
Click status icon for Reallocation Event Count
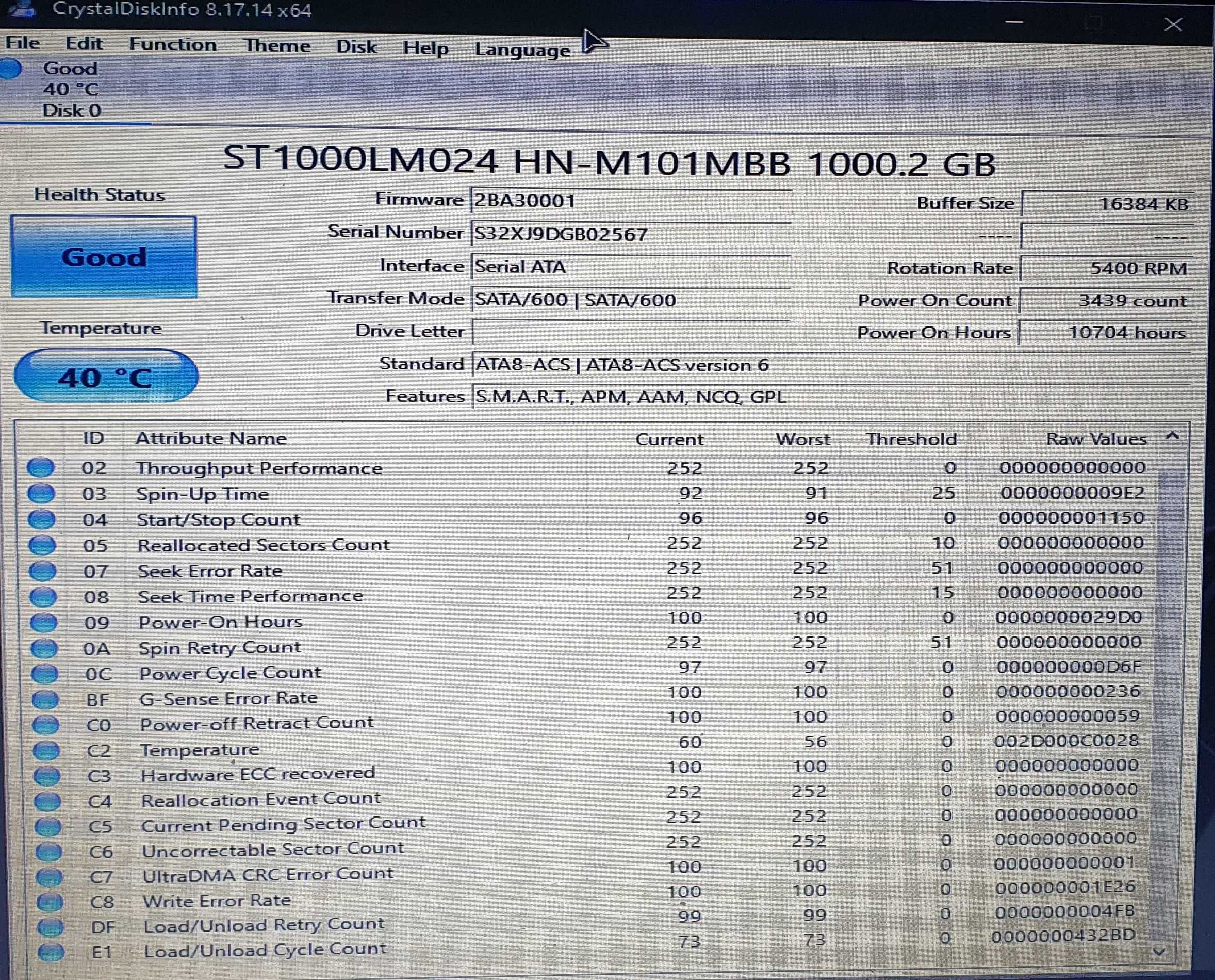click(48, 802)
